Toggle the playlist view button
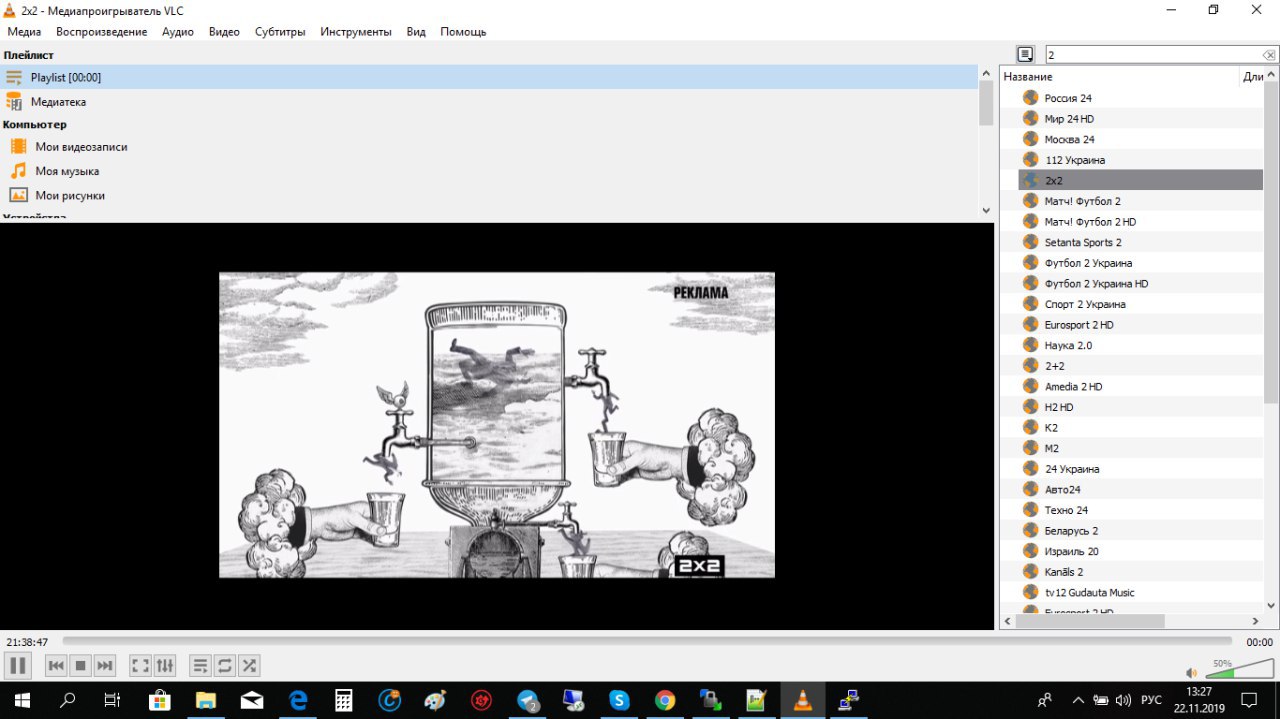Image resolution: width=1280 pixels, height=719 pixels. (x=201, y=665)
